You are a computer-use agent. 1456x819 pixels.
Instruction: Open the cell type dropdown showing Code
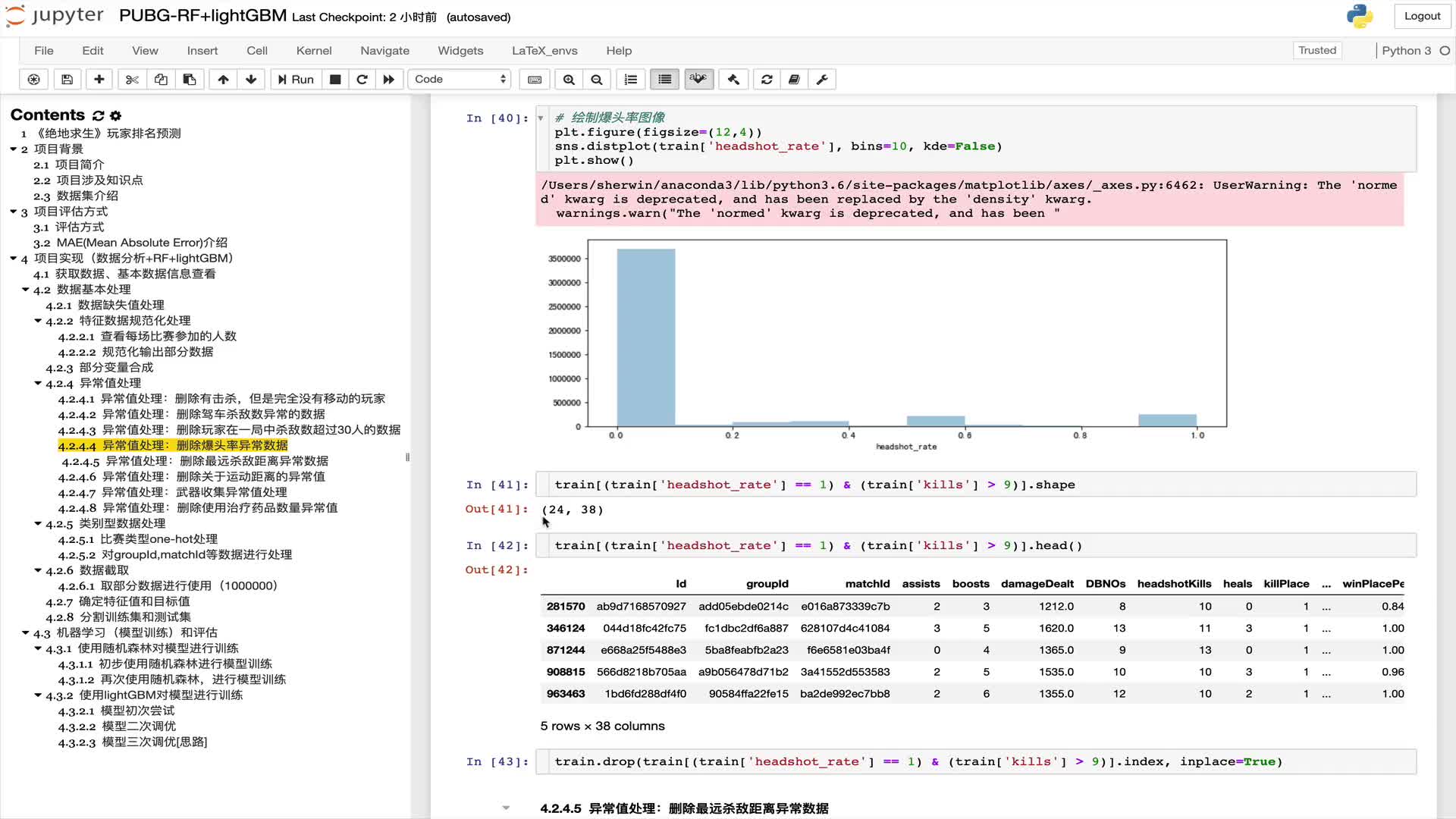(x=460, y=79)
